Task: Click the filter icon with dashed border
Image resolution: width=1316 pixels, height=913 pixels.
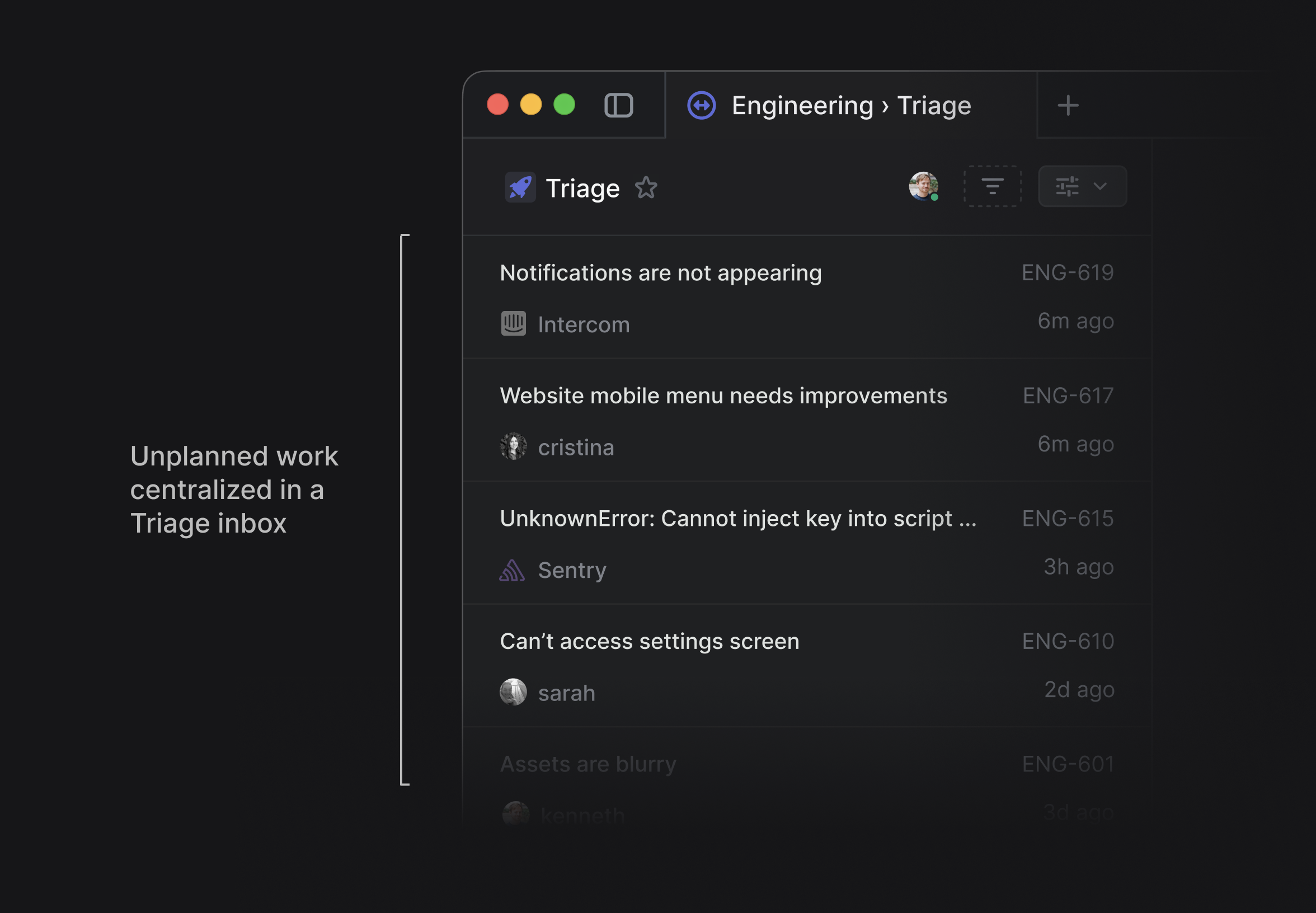Action: pyautogui.click(x=992, y=186)
